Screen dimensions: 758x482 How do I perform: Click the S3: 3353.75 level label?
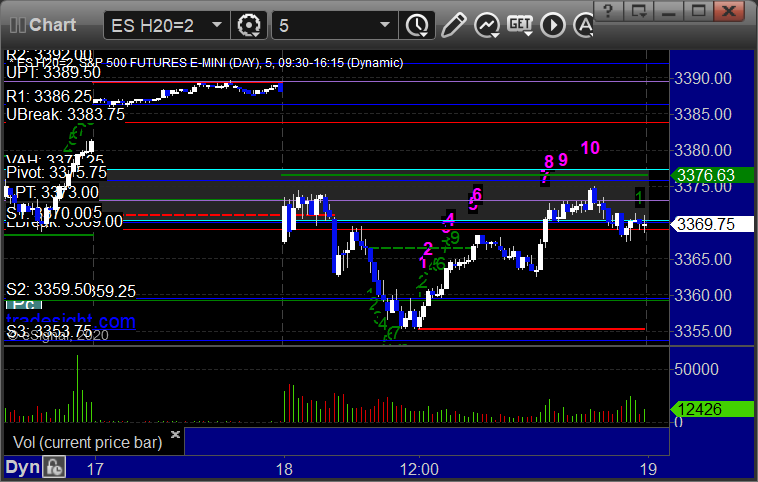point(49,331)
